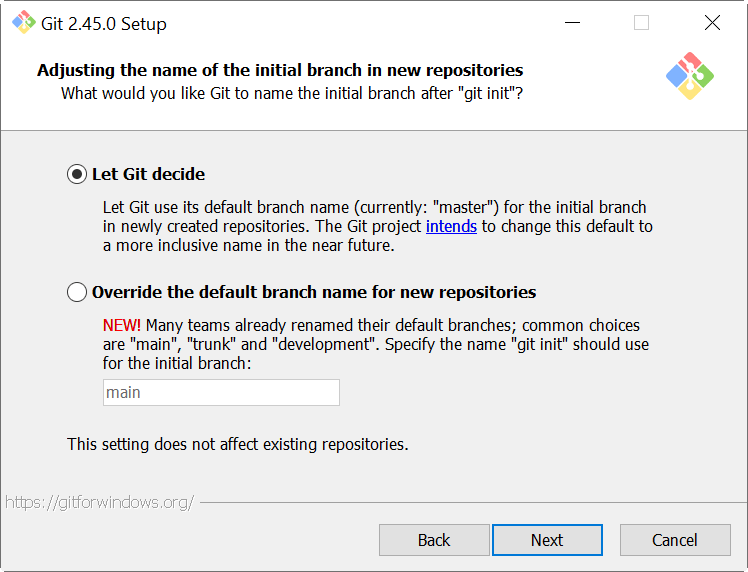Click the paragraph mentioning the "master" default branch

click(375, 226)
